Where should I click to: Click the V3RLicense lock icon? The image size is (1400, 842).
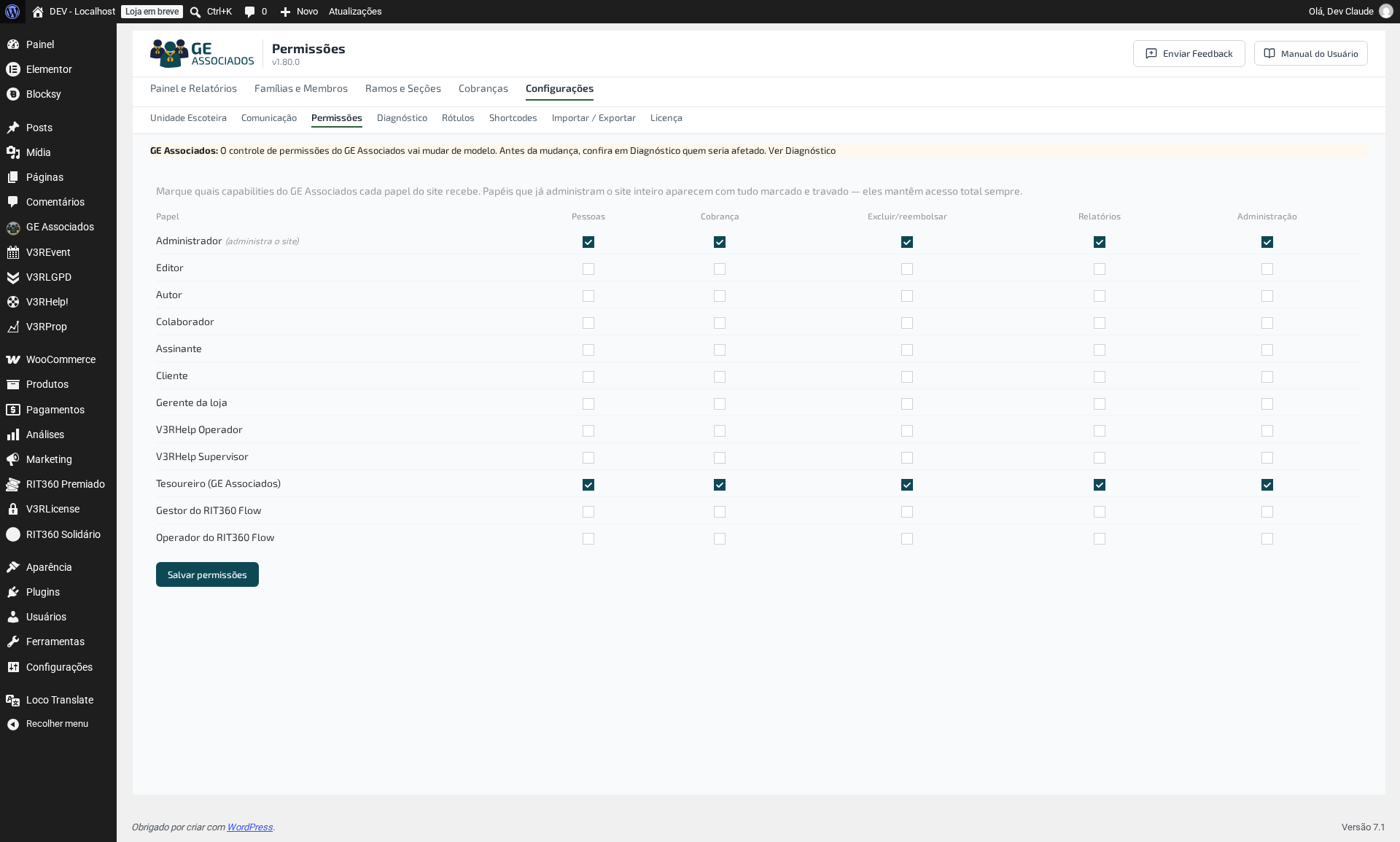[13, 509]
